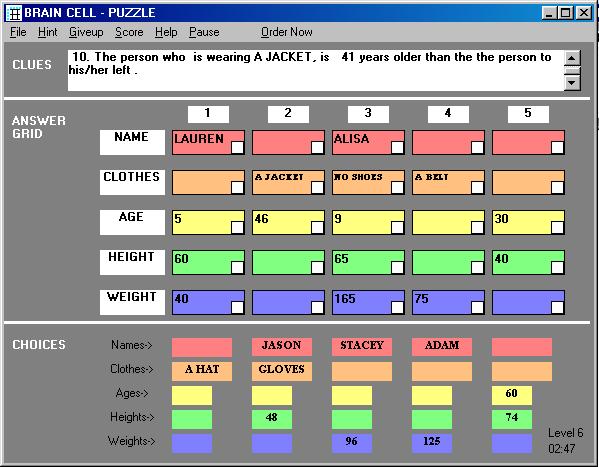Click the clues scroll up arrow
Screen dimensions: 599x467
[572, 58]
